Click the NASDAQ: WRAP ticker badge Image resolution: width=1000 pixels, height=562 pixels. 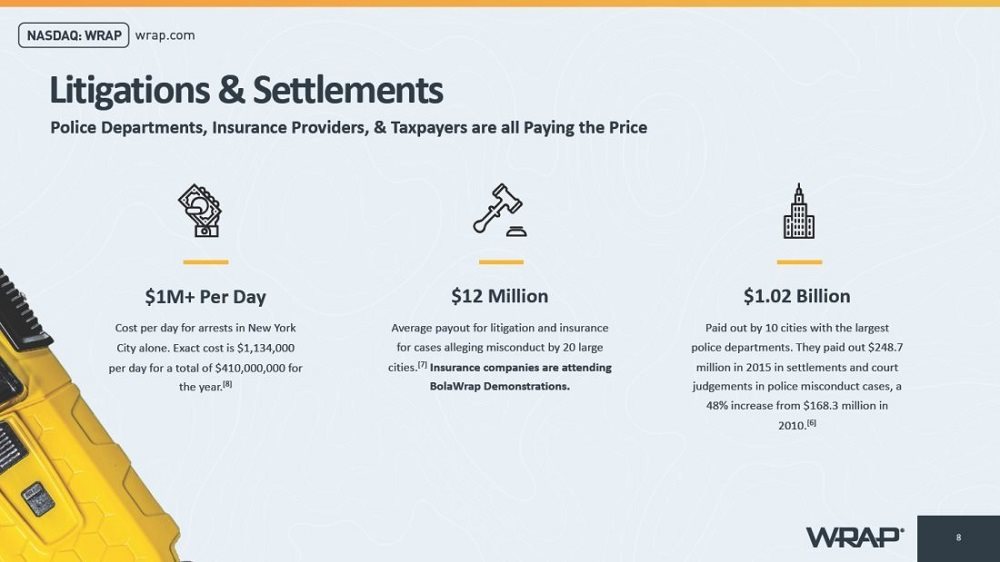(x=73, y=35)
